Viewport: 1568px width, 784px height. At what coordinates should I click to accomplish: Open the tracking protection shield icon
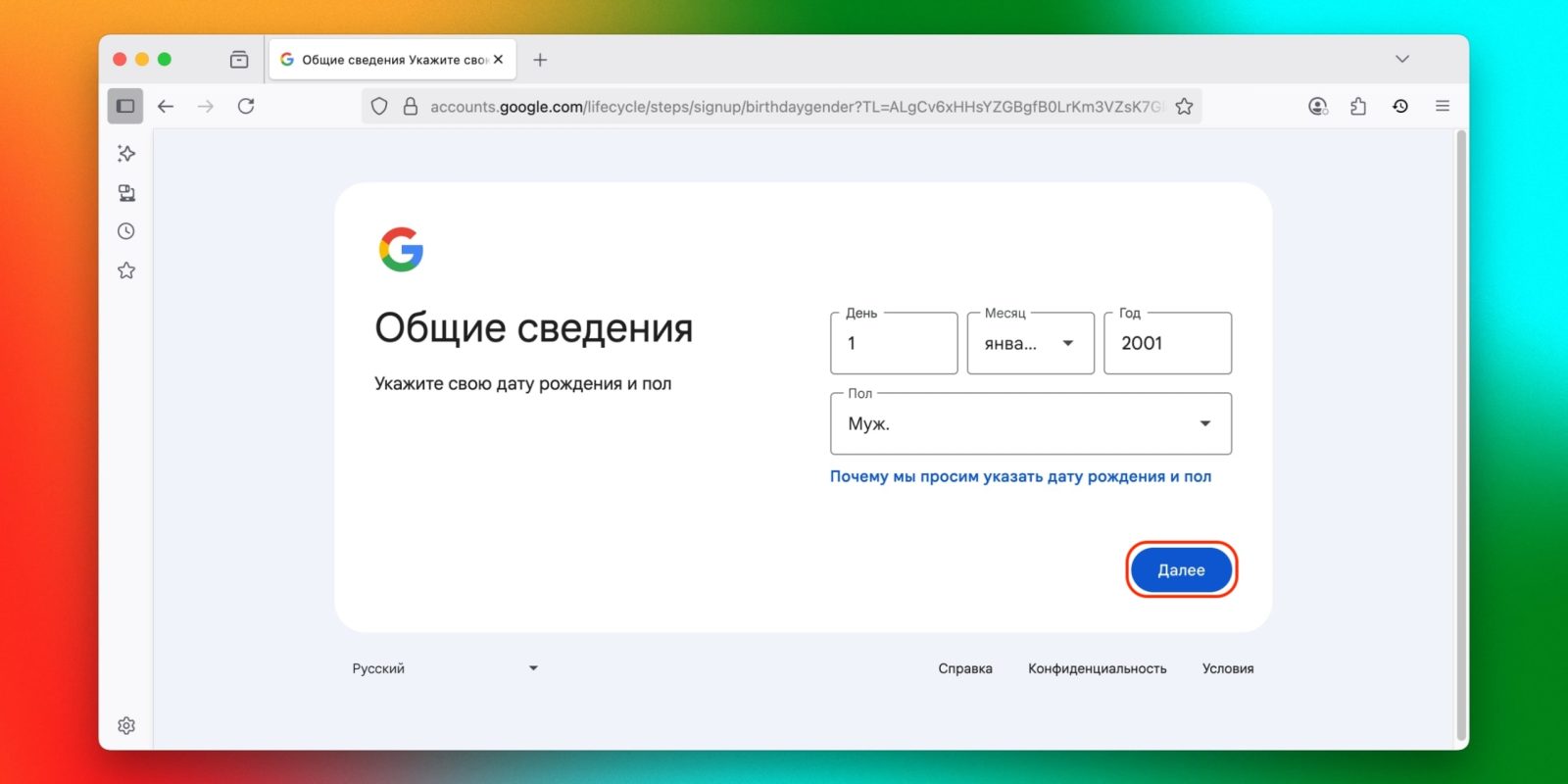379,106
